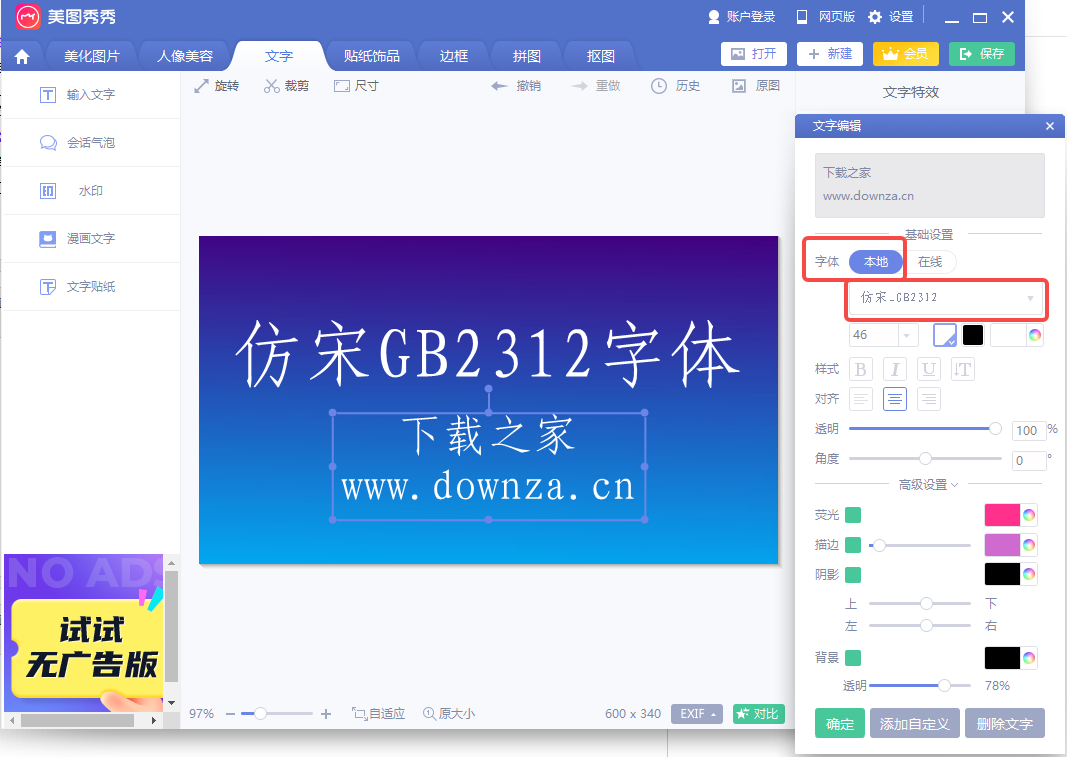Image resolution: width=1067 pixels, height=757 pixels.
Task: Click the 旋转 rotate tool
Action: point(216,86)
